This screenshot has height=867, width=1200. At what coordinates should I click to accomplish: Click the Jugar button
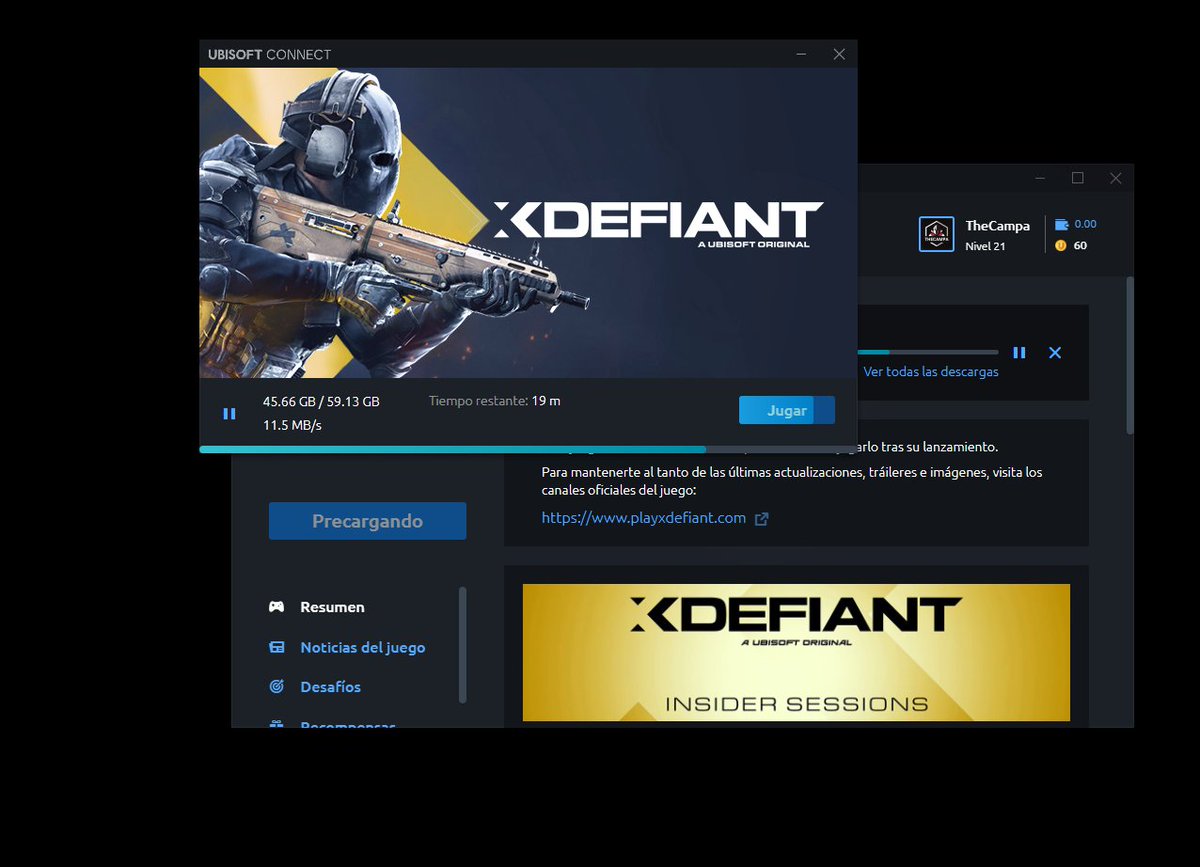pos(787,410)
